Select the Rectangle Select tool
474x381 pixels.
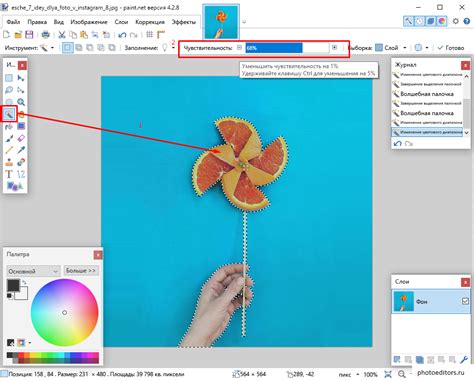pos(9,78)
